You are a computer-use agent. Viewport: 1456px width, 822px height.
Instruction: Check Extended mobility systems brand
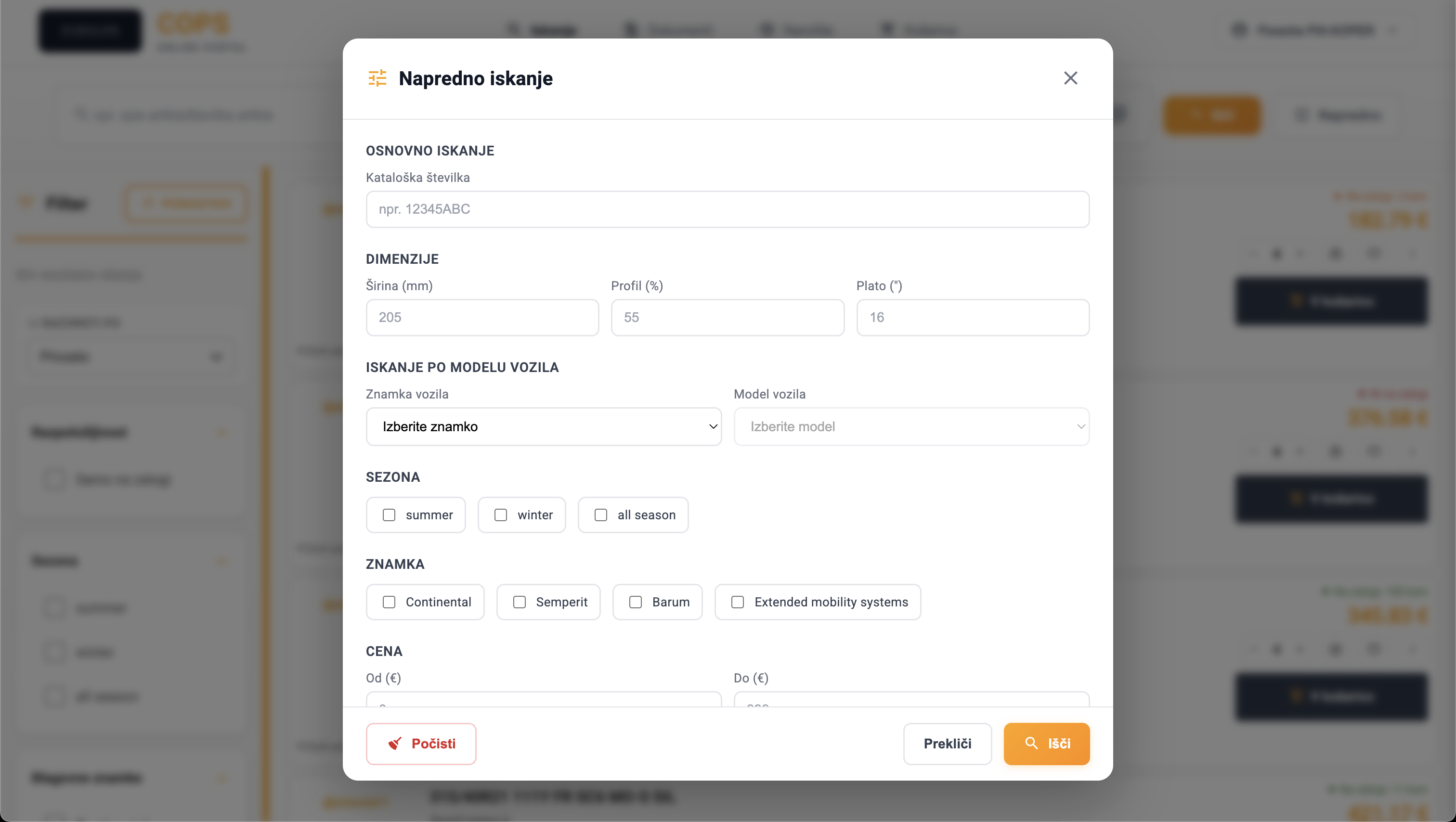point(738,602)
